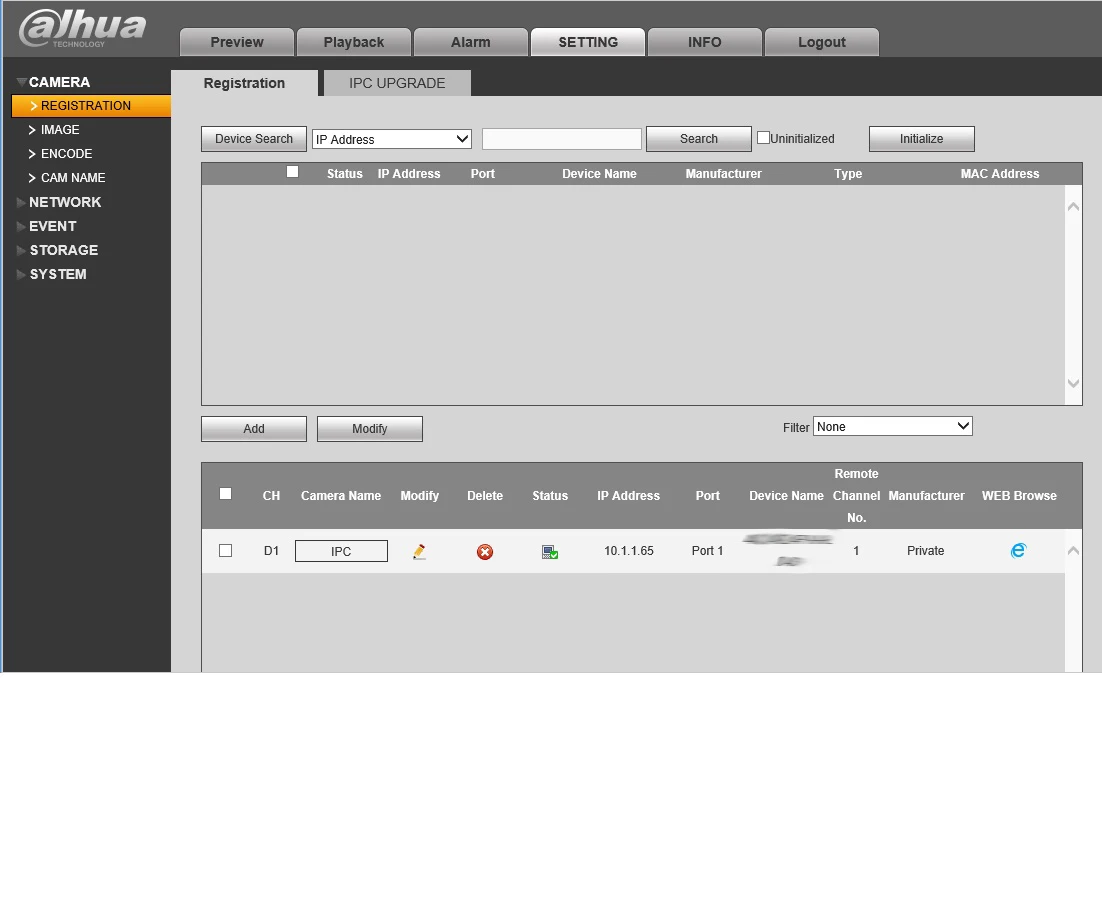Open CAM NAME in the sidebar
Image resolution: width=1102 pixels, height=900 pixels.
click(72, 178)
